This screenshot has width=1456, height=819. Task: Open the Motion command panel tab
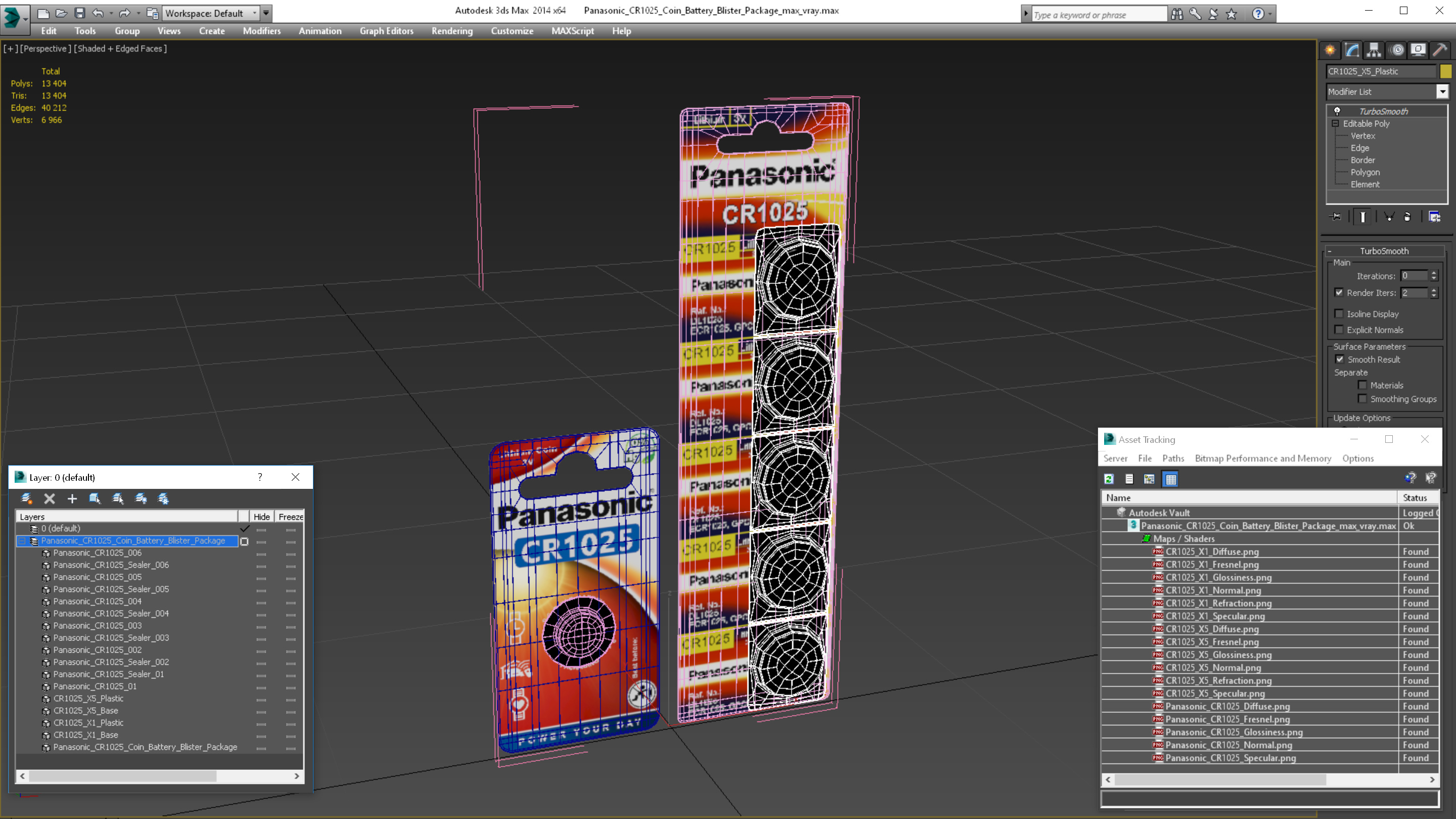pyautogui.click(x=1397, y=50)
